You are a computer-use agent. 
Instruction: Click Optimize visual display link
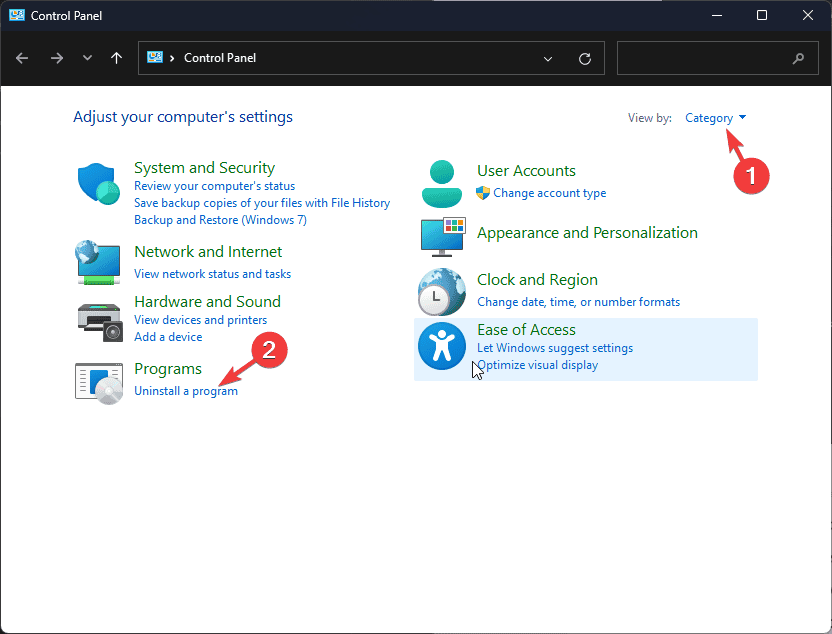coord(538,365)
